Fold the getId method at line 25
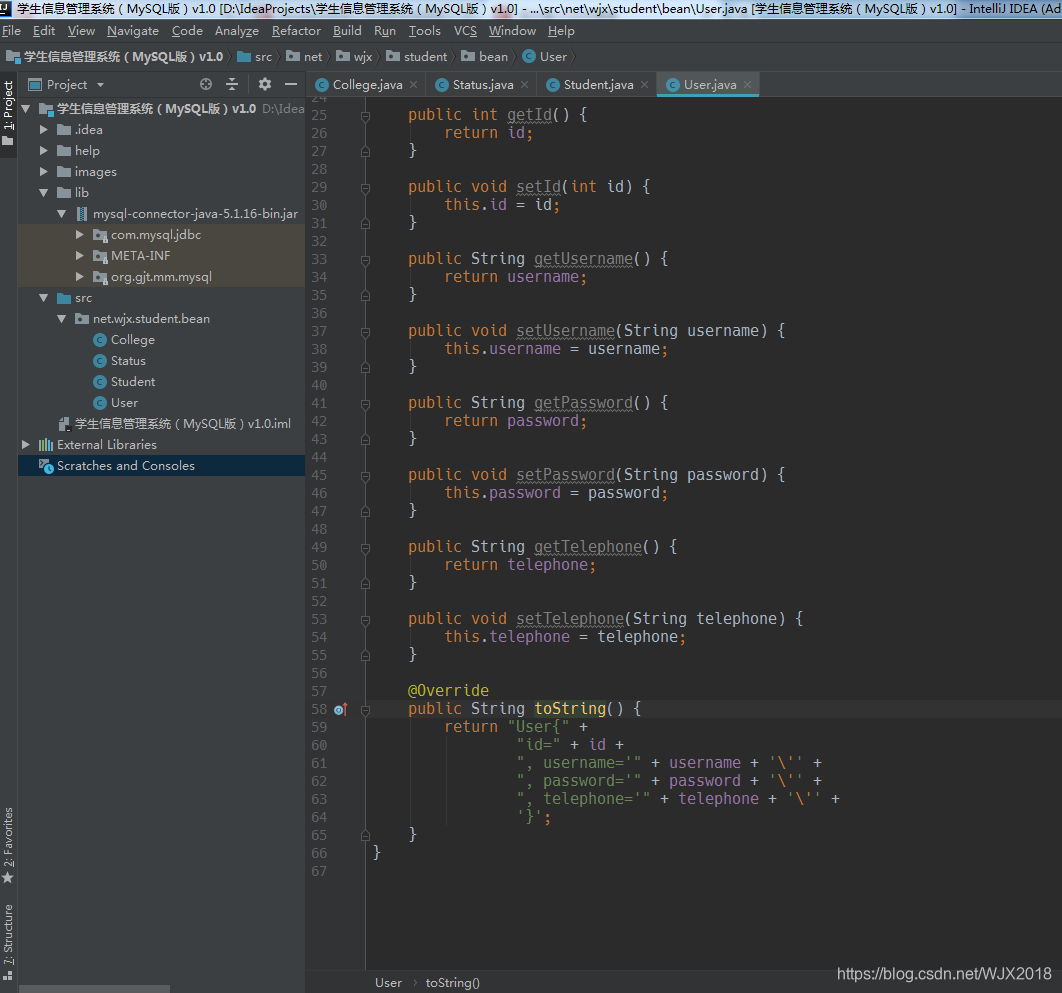 point(365,116)
